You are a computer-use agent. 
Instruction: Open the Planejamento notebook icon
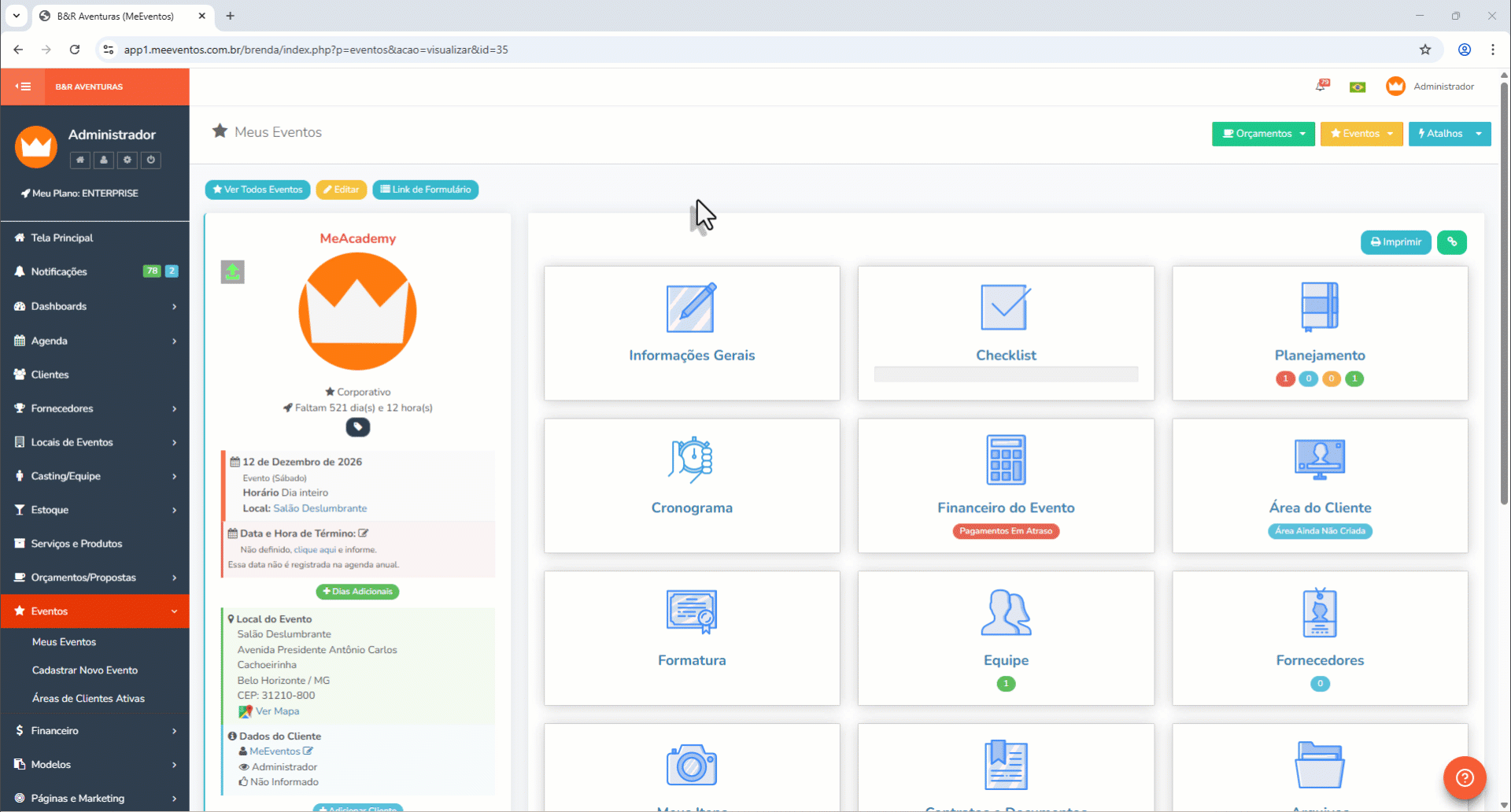(x=1320, y=307)
